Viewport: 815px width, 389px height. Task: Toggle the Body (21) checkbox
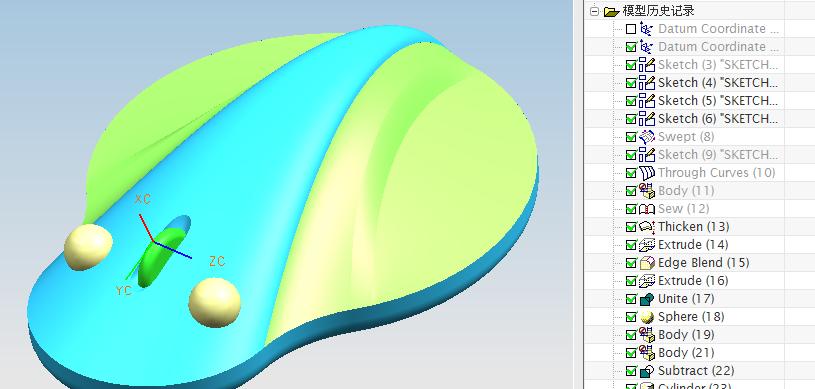pos(631,353)
